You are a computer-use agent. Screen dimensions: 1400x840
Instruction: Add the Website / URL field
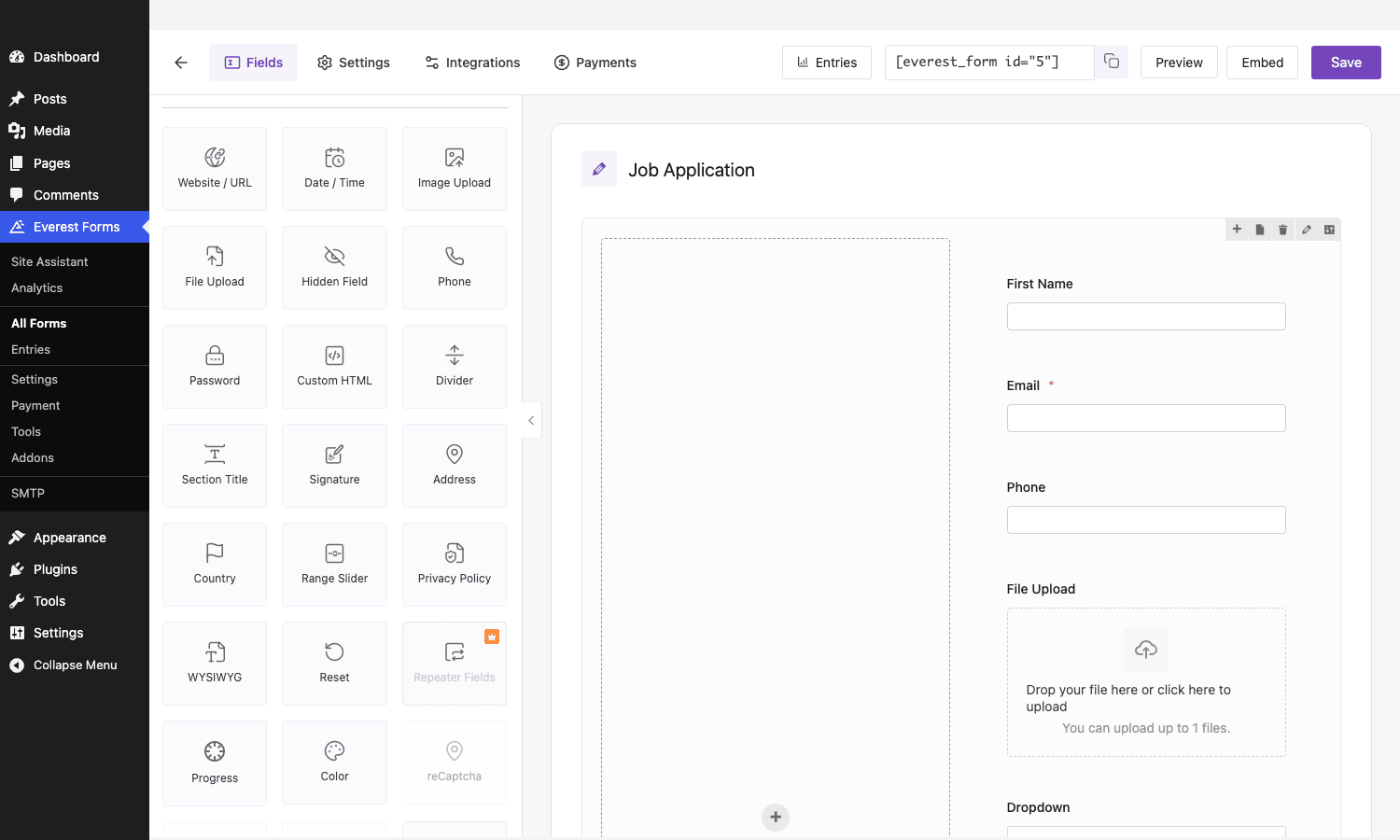pyautogui.click(x=215, y=169)
